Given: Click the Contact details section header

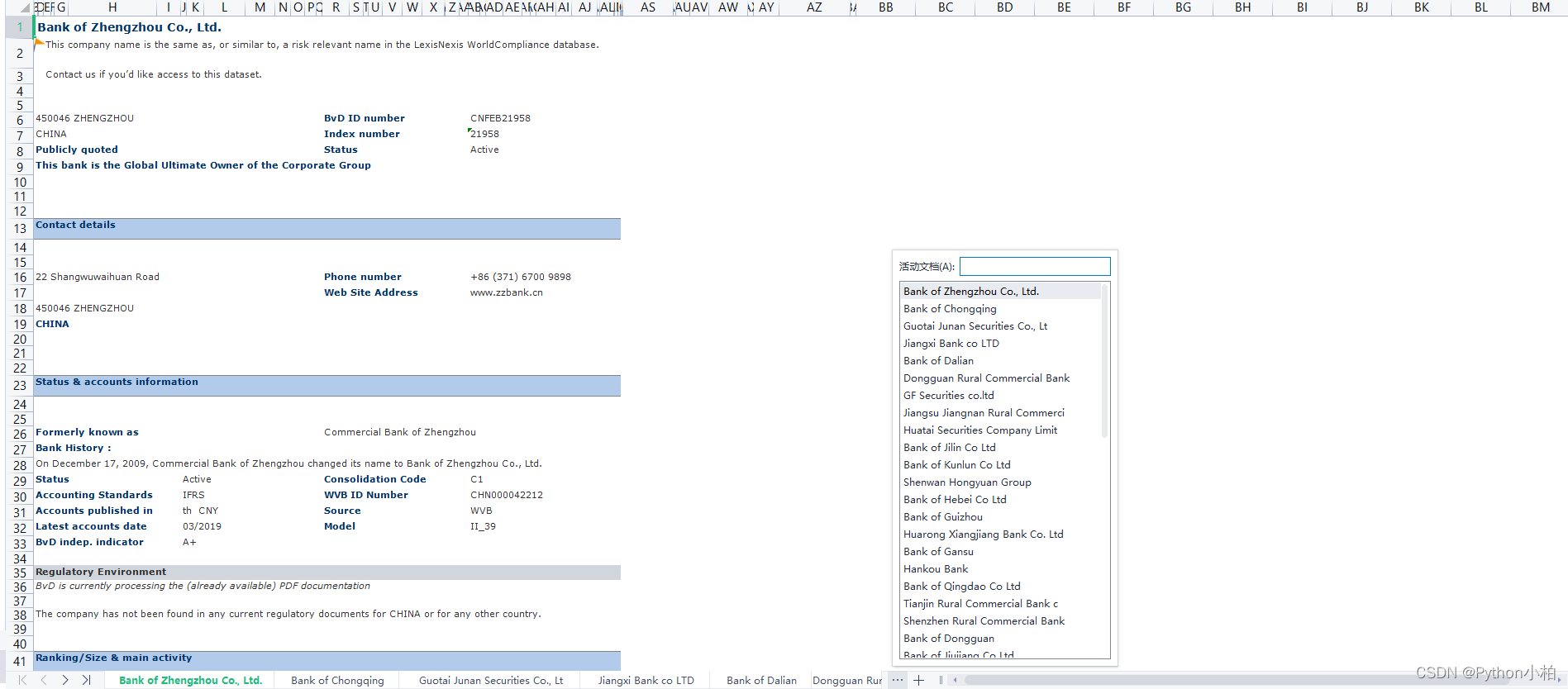Looking at the screenshot, I should pyautogui.click(x=327, y=229).
